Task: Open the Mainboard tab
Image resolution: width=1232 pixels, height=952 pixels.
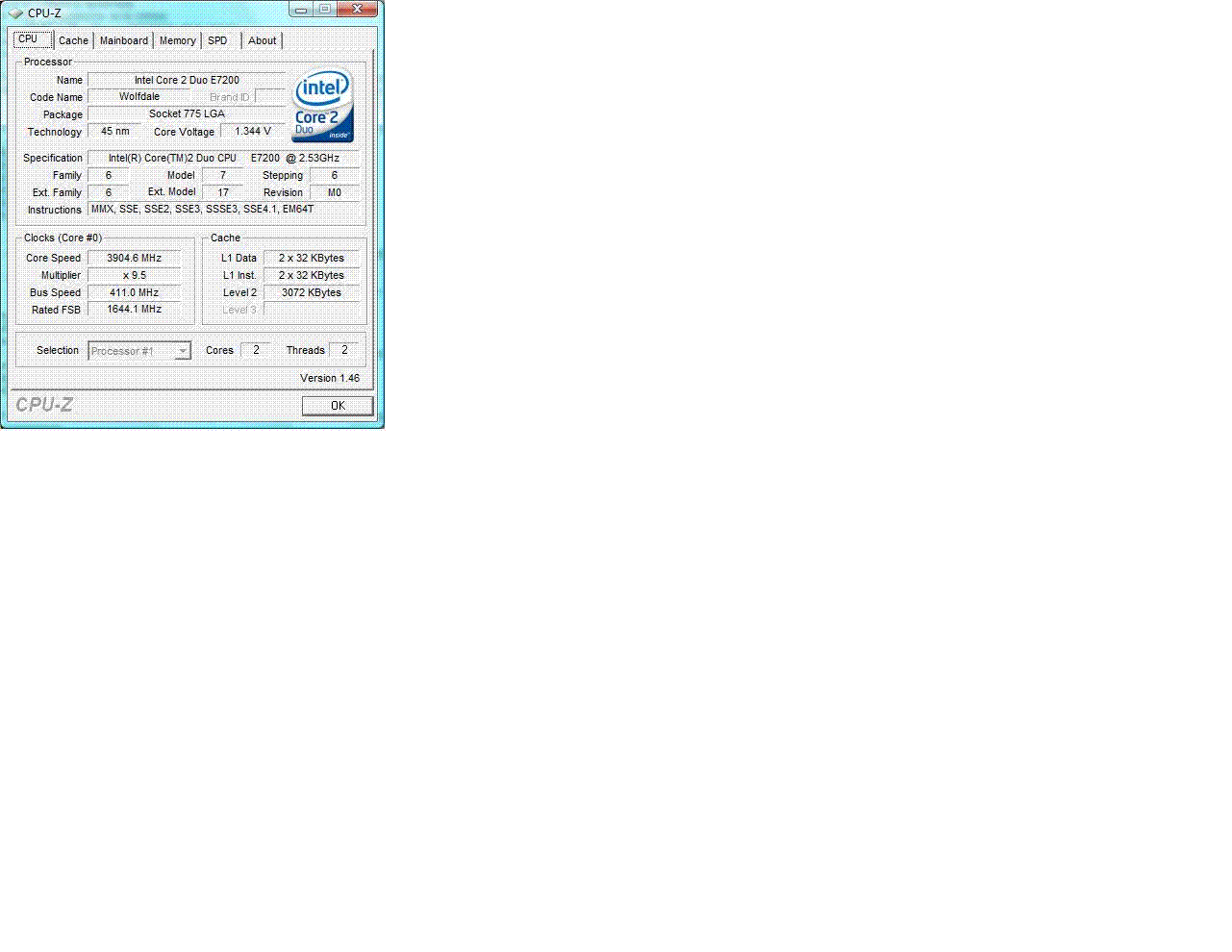Action: [x=124, y=40]
